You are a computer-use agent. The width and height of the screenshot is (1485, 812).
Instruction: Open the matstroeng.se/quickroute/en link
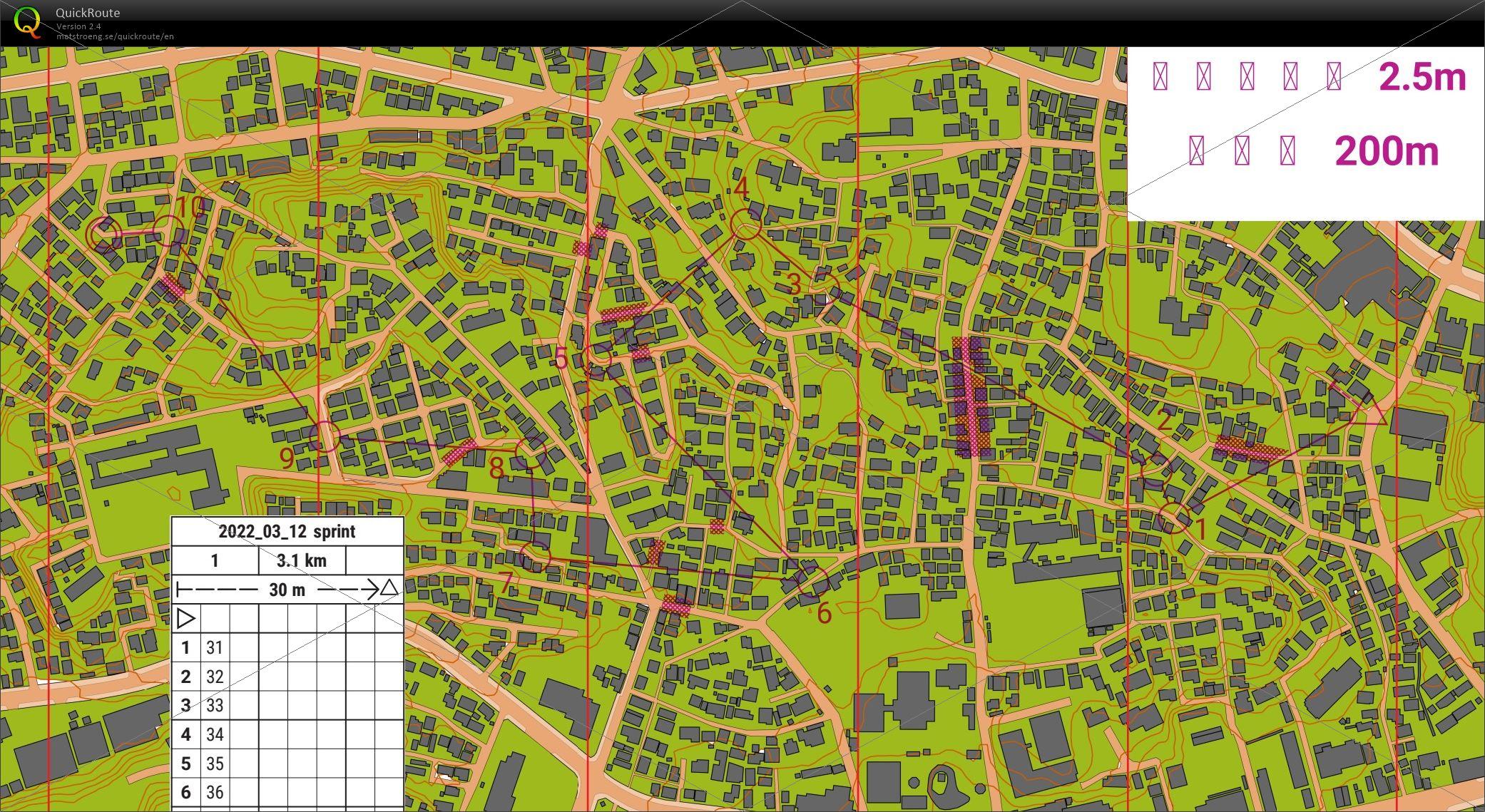point(115,36)
